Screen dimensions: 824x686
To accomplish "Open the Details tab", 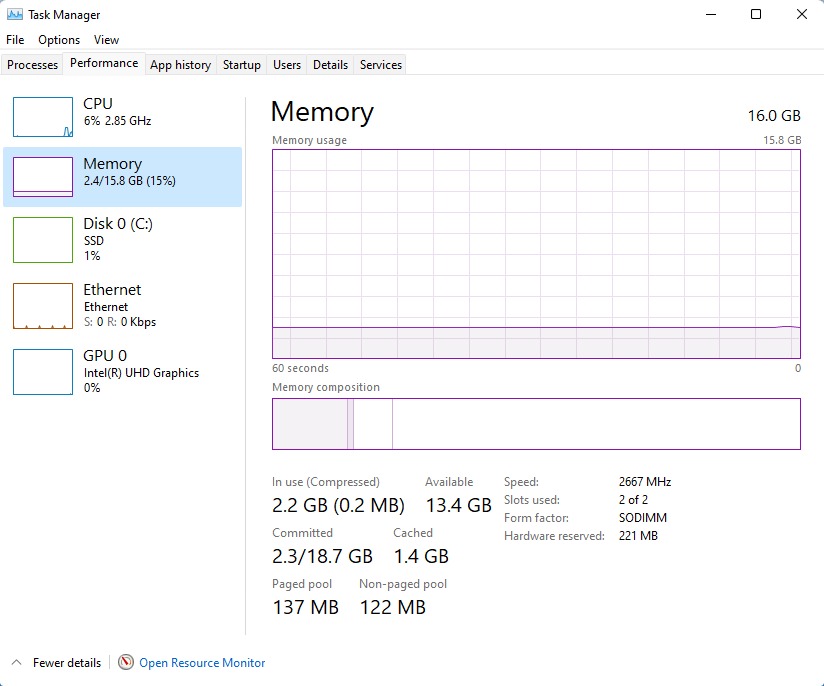I will coord(330,65).
